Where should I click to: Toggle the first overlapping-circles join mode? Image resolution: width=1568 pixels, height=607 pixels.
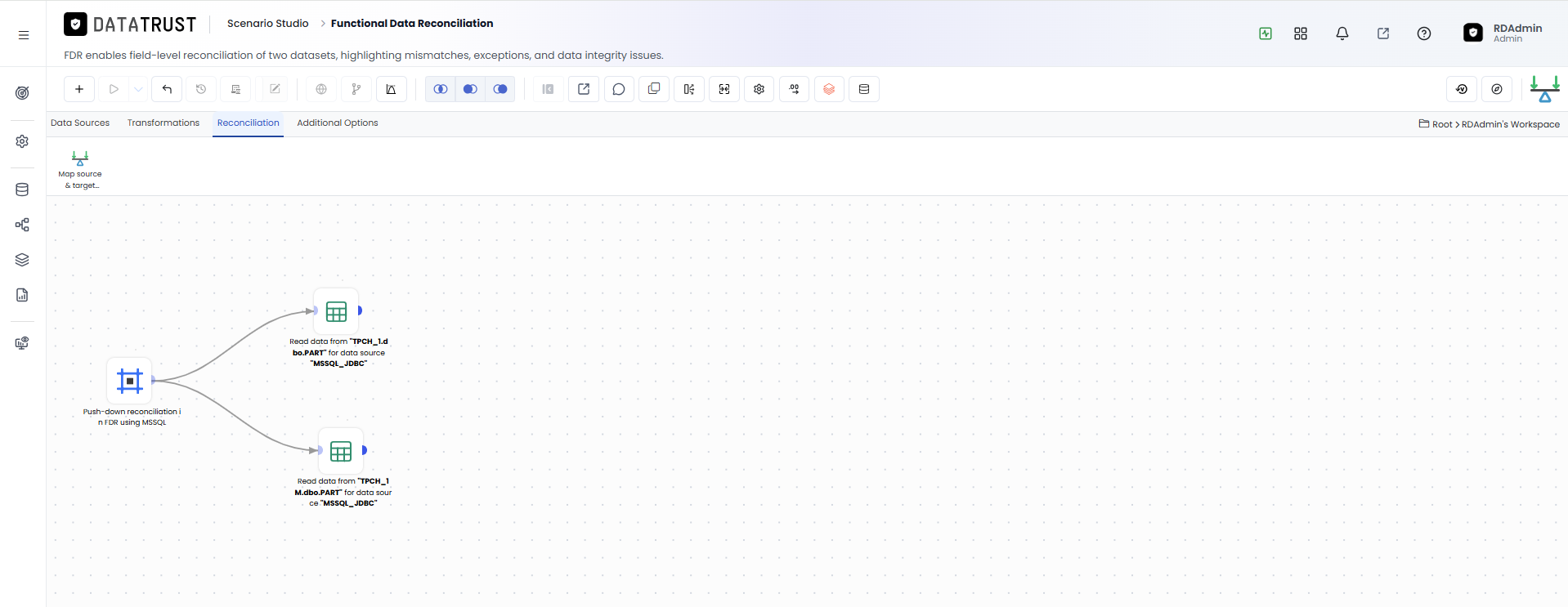441,89
